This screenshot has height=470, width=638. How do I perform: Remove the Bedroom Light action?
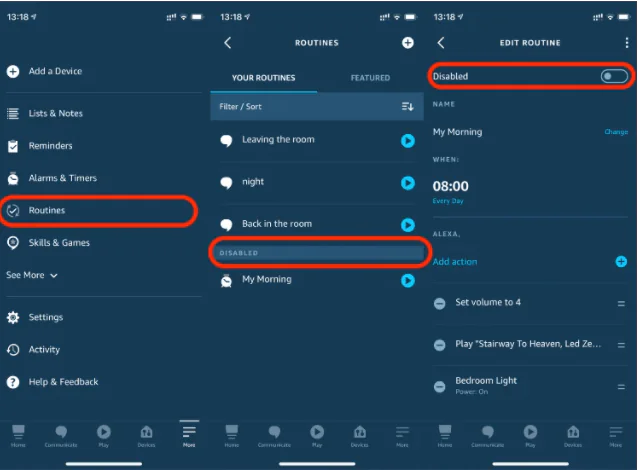(x=439, y=387)
